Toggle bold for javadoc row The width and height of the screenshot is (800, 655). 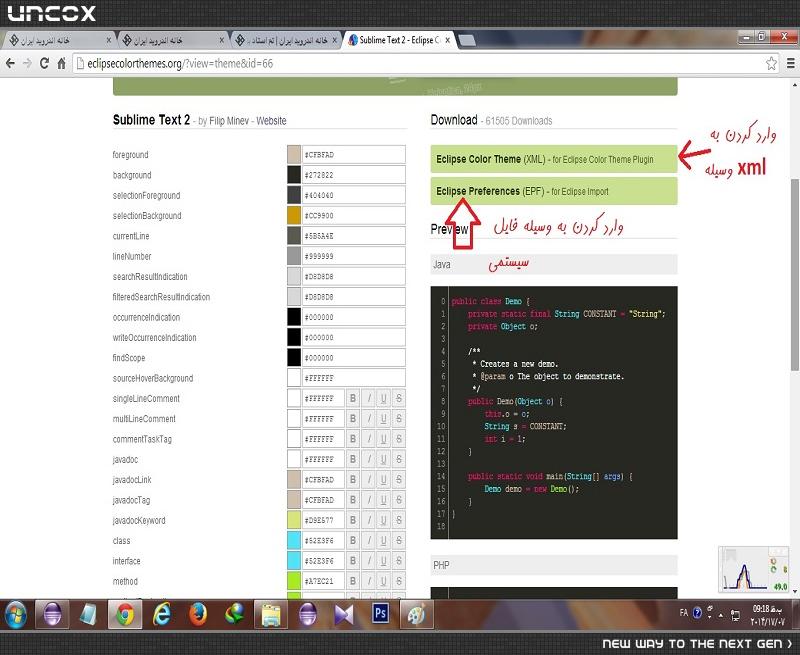pyautogui.click(x=353, y=459)
